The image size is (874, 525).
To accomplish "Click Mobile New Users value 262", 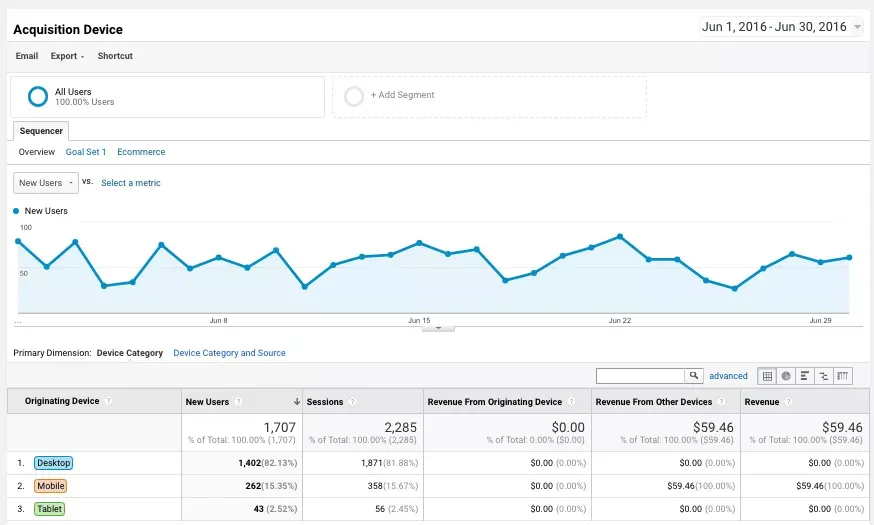I will click(253, 485).
